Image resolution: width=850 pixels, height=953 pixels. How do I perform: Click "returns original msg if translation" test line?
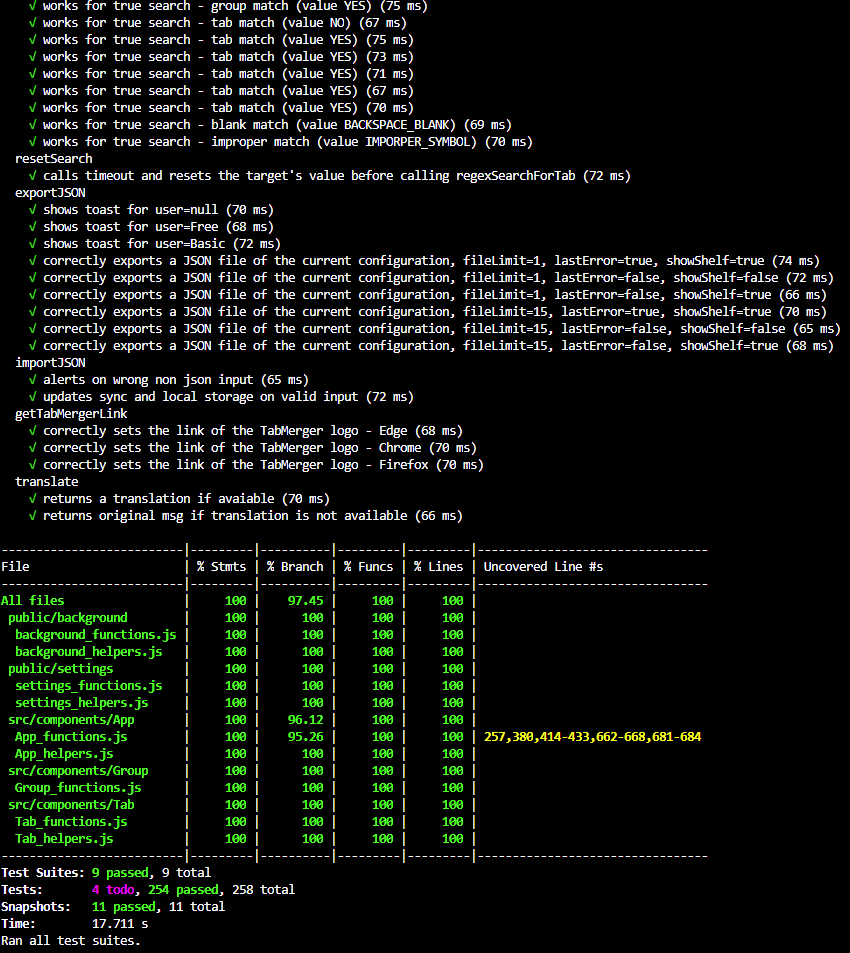(x=246, y=516)
